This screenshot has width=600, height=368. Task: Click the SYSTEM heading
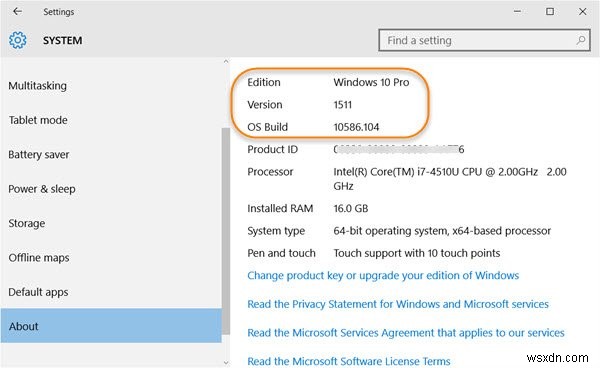click(62, 41)
